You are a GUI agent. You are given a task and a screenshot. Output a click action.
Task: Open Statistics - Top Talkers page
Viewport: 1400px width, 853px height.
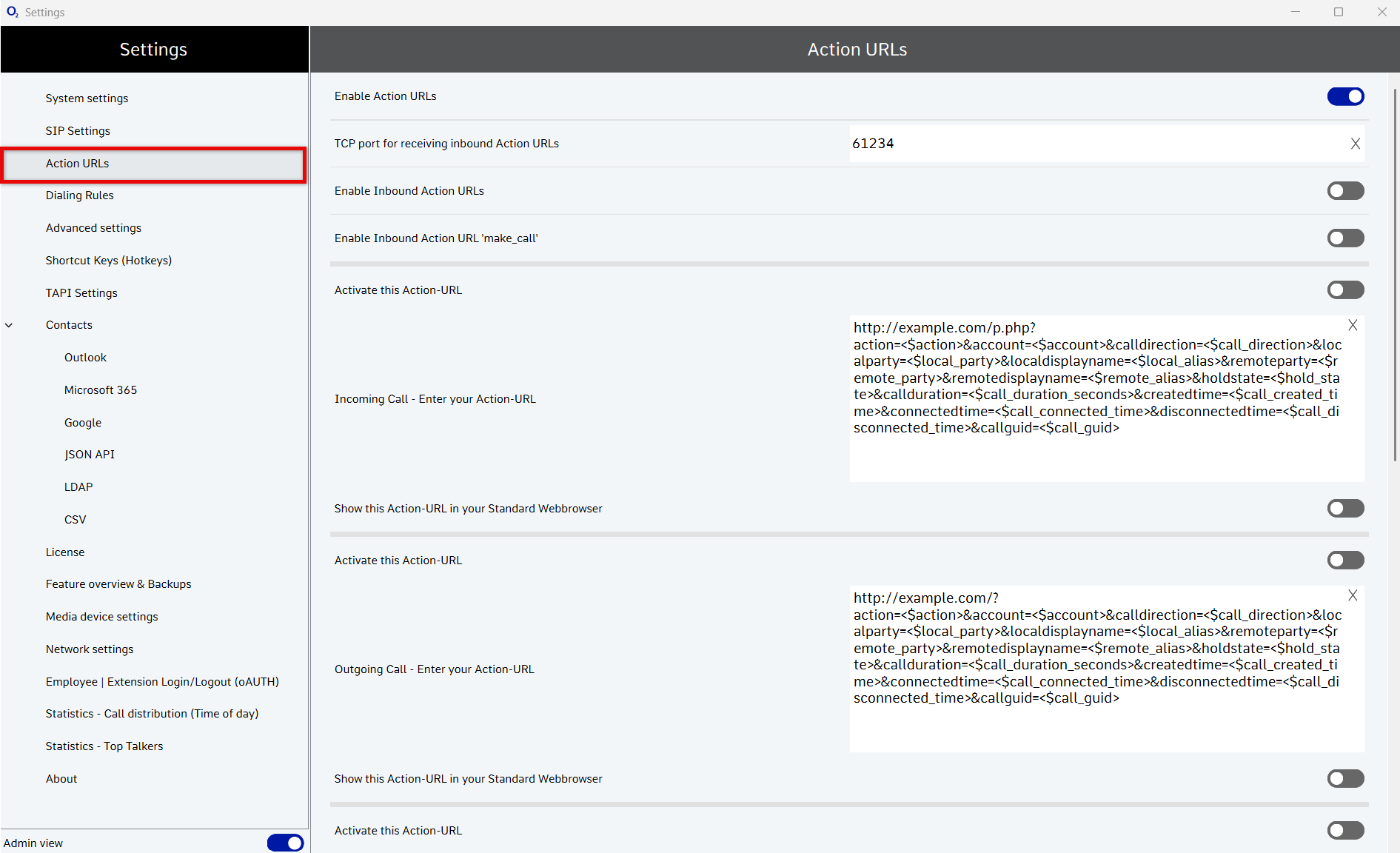tap(104, 746)
